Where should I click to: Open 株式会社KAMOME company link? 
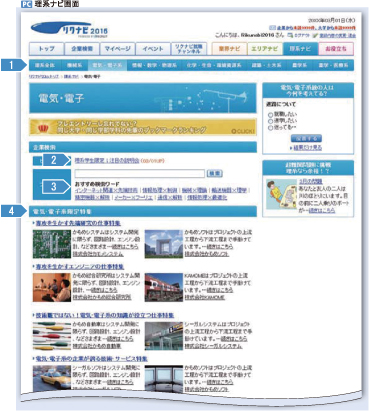click(204, 297)
